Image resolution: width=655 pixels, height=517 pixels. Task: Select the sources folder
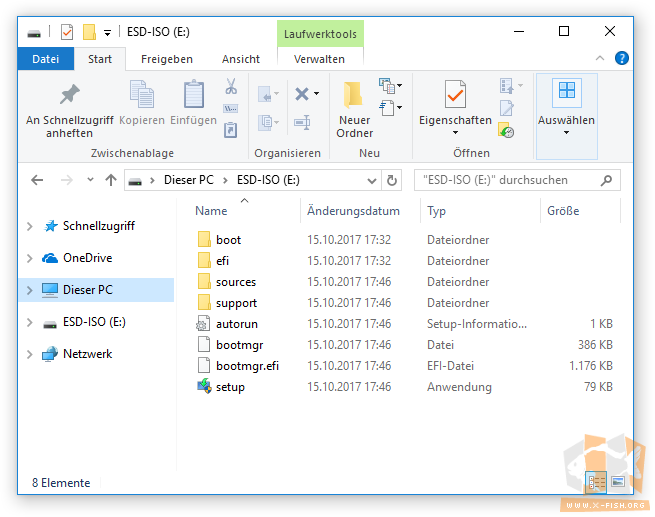point(236,282)
